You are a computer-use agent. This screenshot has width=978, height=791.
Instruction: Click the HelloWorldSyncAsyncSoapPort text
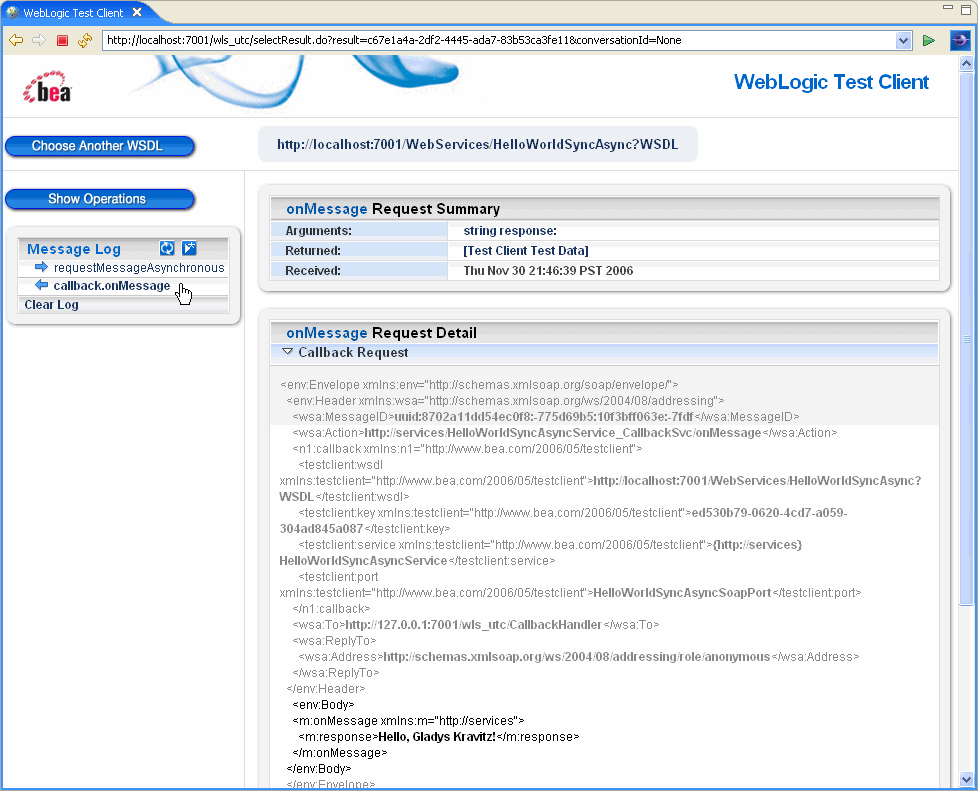coord(682,593)
